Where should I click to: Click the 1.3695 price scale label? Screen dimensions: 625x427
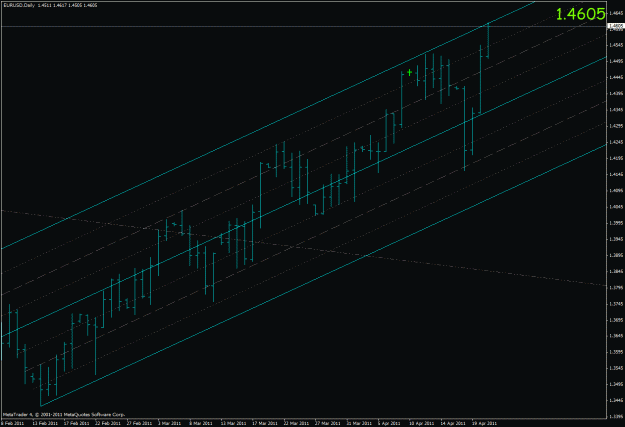616,320
